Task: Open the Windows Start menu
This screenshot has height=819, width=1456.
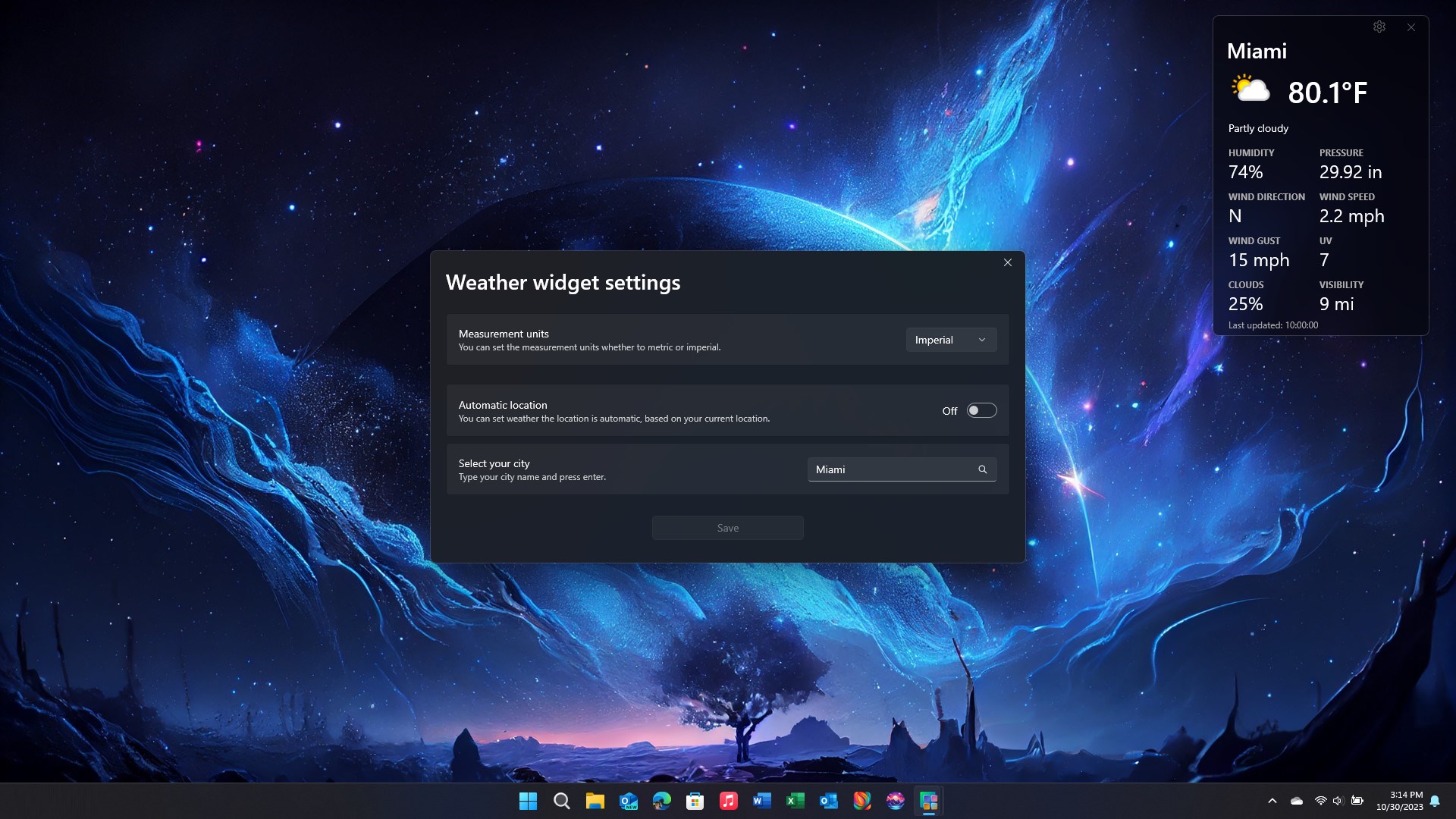Action: tap(528, 801)
